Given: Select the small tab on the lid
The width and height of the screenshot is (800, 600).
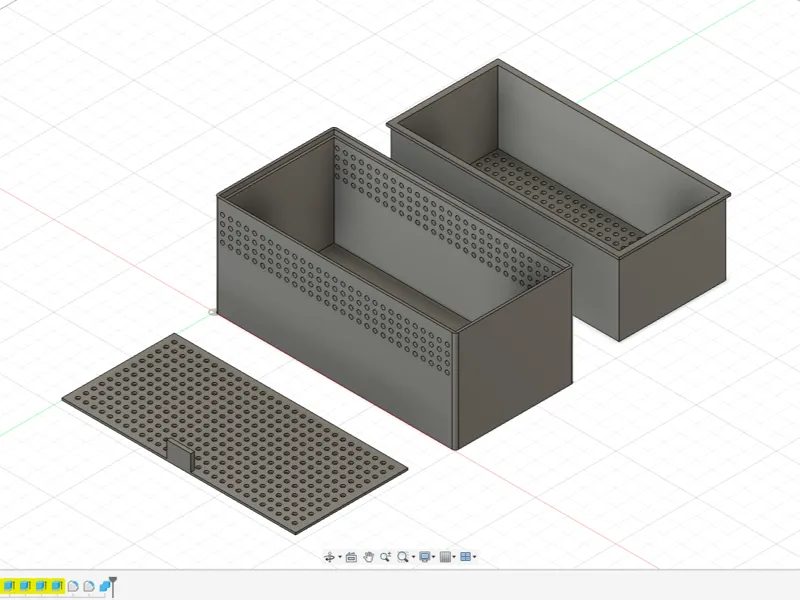Looking at the screenshot, I should click(180, 455).
